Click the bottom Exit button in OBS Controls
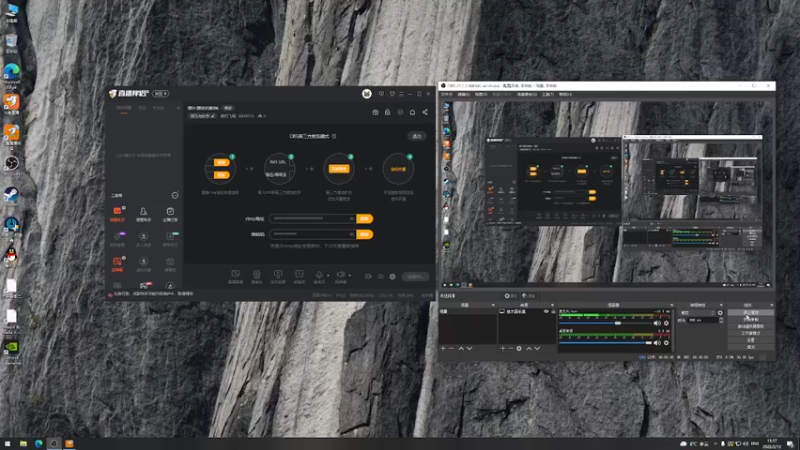 [x=751, y=347]
